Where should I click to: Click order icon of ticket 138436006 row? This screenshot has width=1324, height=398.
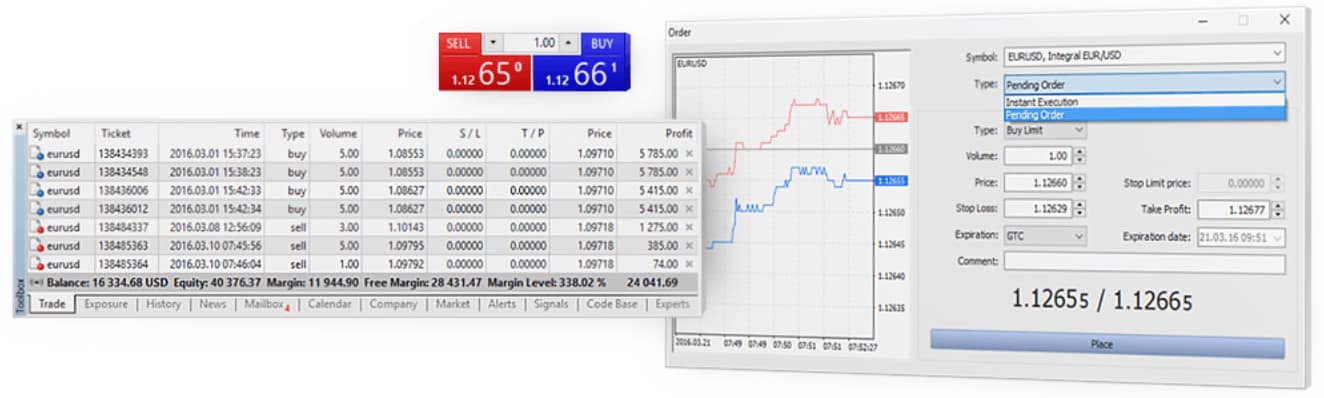[37, 190]
